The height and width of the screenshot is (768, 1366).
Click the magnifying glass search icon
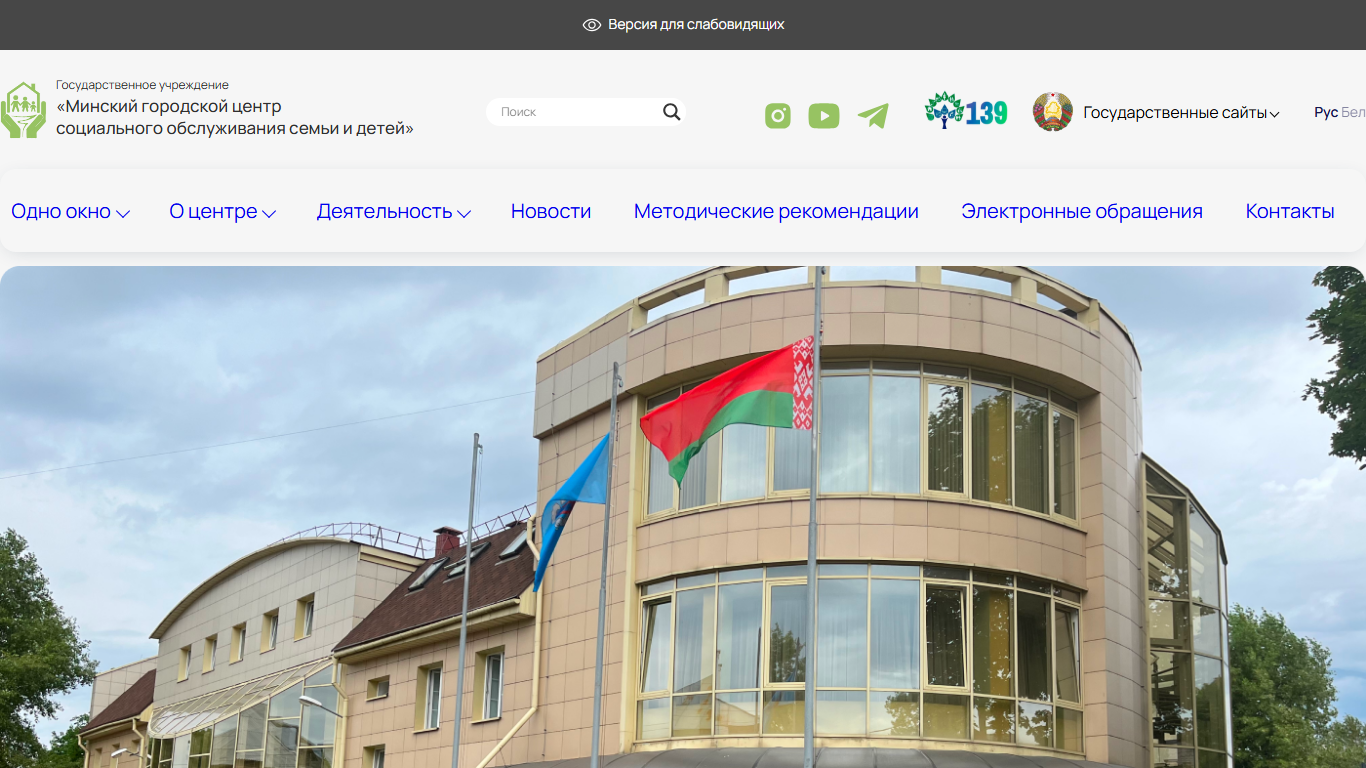point(672,112)
